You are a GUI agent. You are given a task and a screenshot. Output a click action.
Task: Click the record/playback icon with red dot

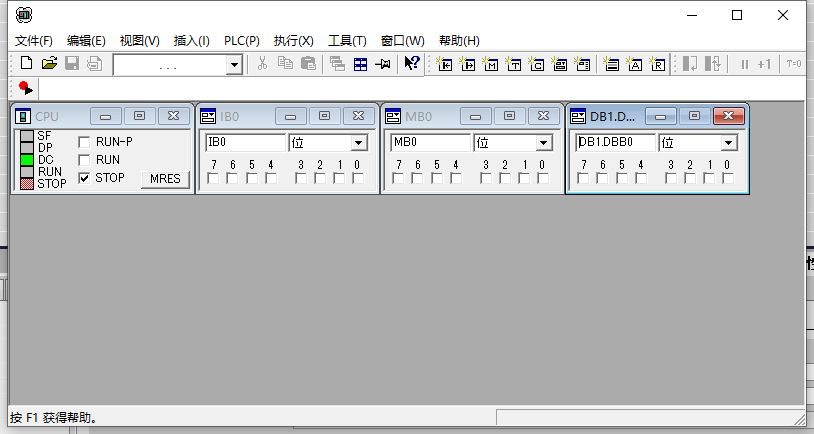(25, 89)
